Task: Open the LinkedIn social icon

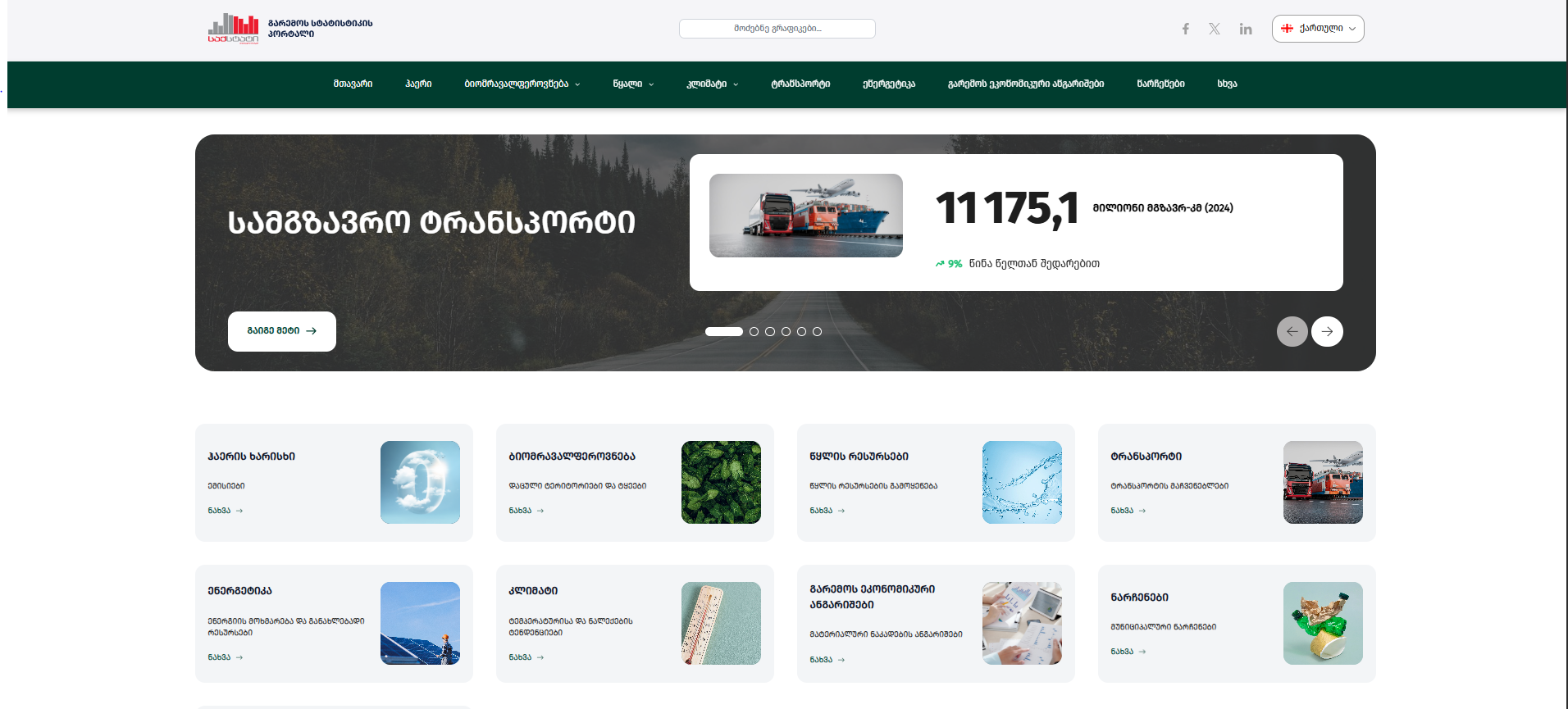Action: point(1246,29)
